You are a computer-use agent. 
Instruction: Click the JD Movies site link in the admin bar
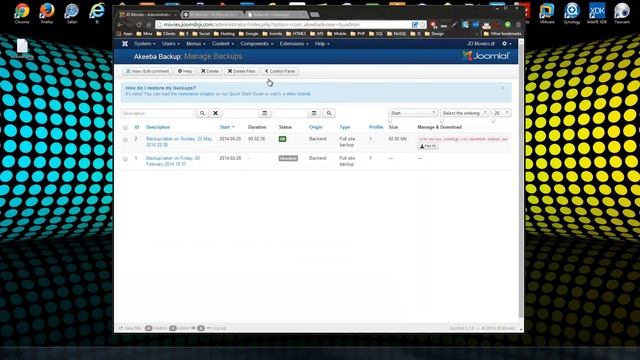click(481, 44)
